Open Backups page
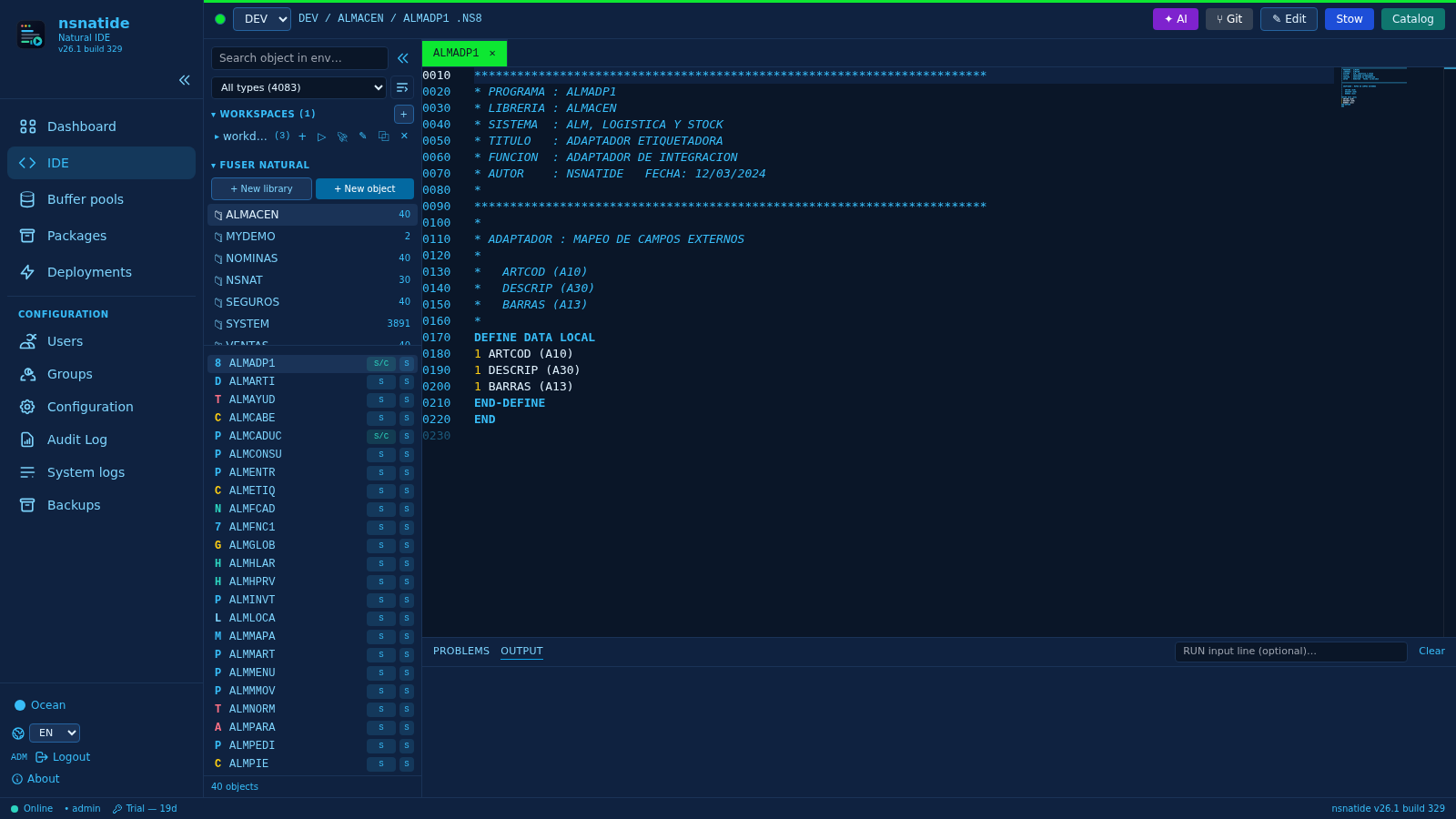The image size is (1456, 819). pyautogui.click(x=101, y=505)
